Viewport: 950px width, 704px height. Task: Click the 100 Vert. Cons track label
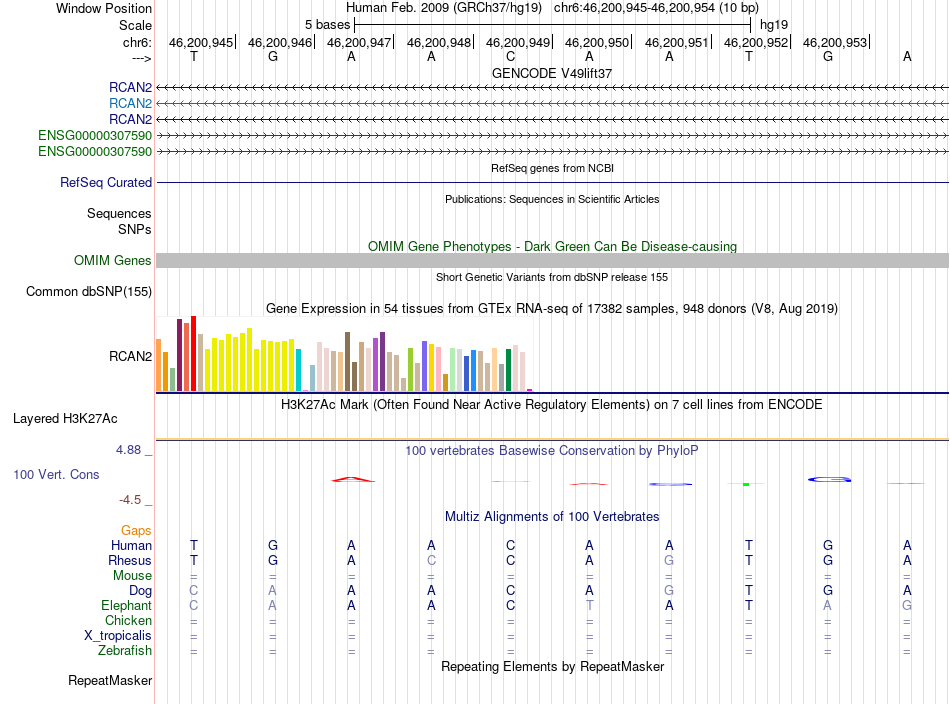[x=56, y=474]
